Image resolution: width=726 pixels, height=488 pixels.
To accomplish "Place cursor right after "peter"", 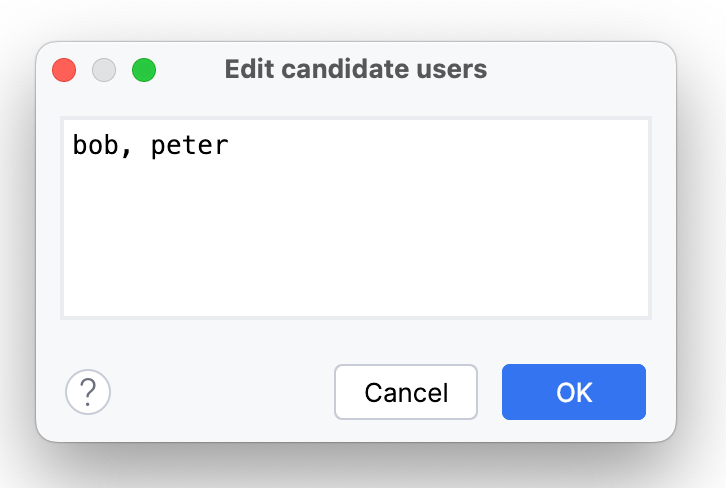I will [x=230, y=147].
